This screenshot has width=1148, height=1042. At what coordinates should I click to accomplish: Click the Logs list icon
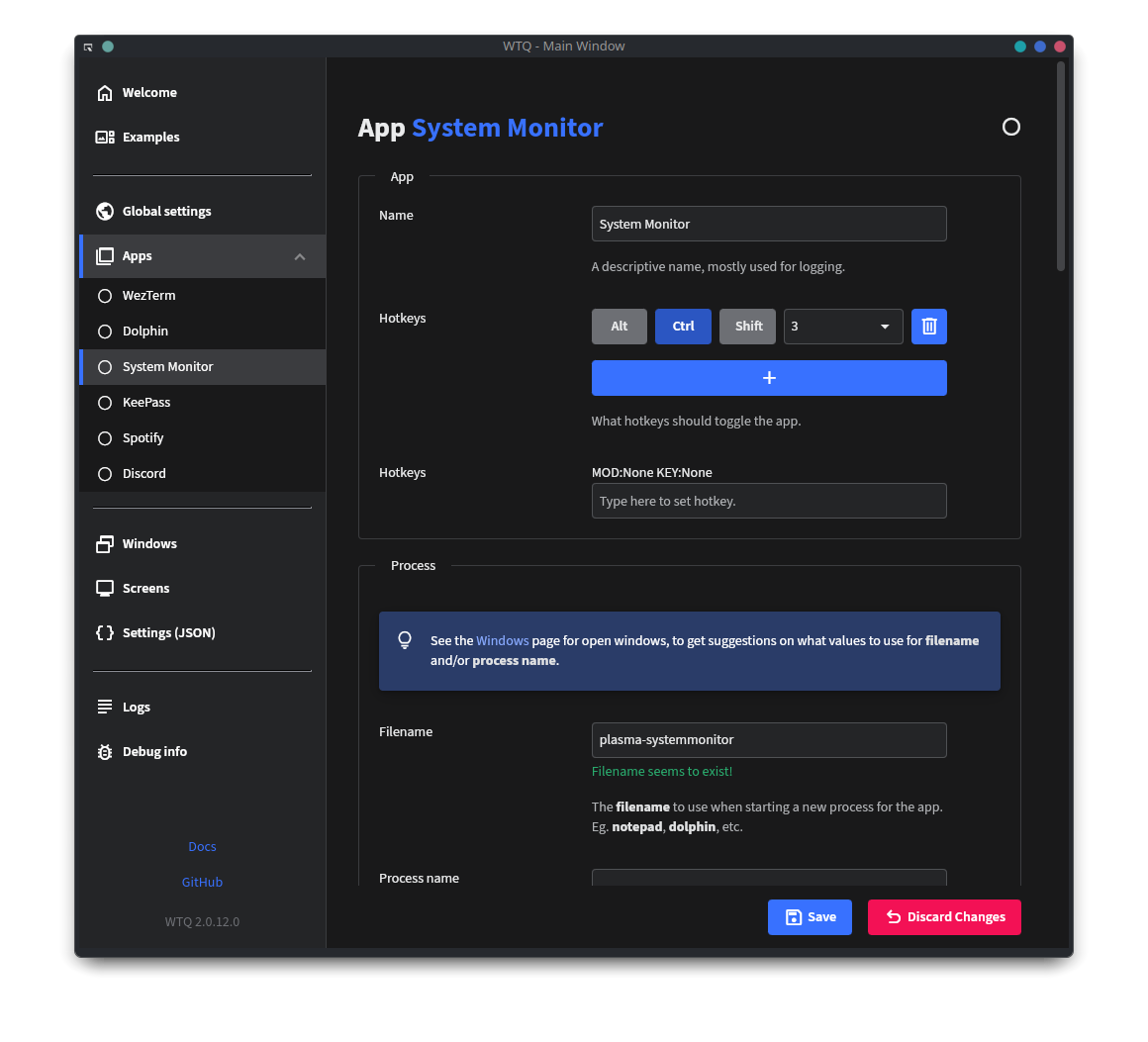(x=105, y=707)
